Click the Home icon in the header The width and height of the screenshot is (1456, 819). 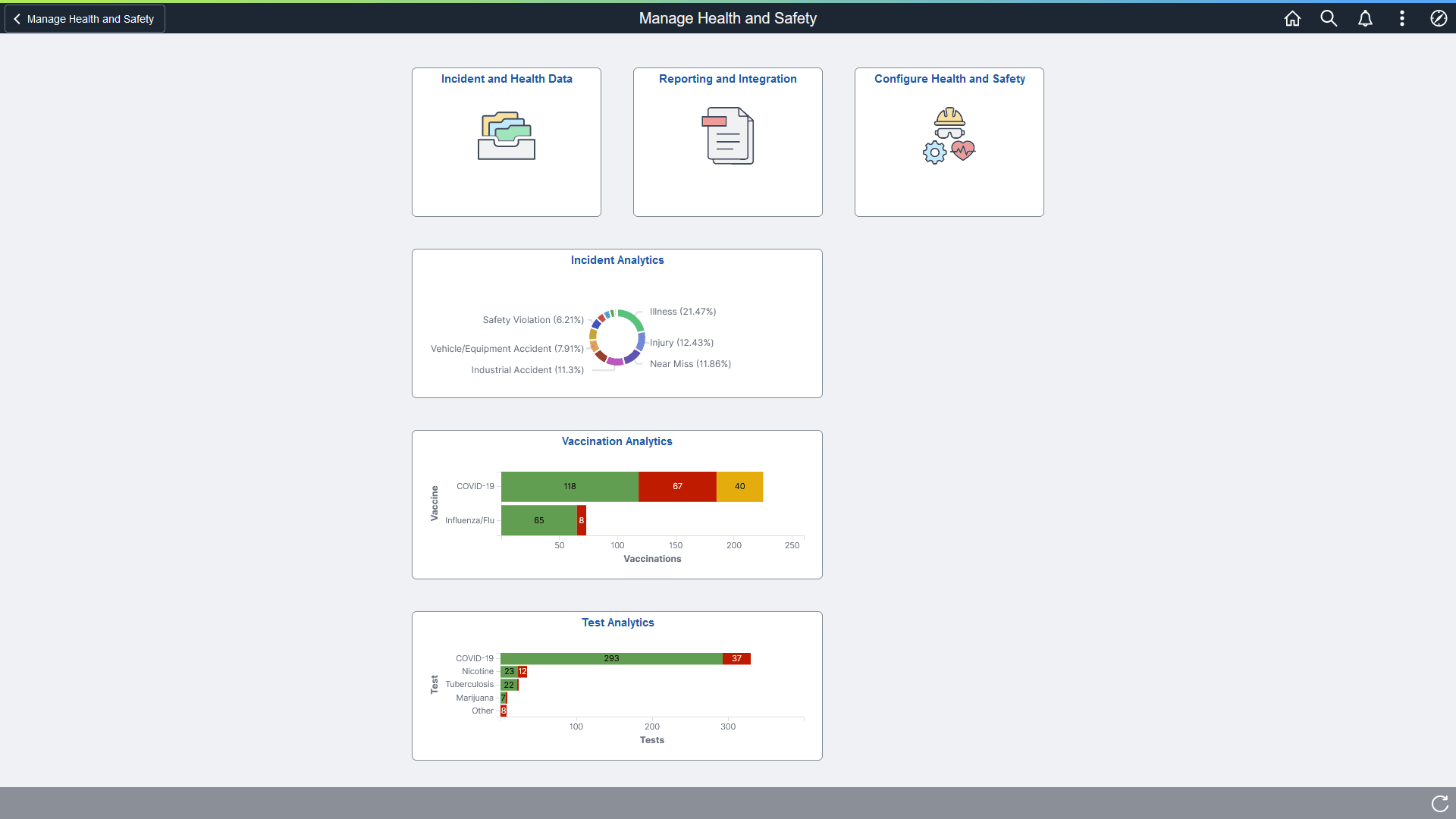[x=1292, y=18]
